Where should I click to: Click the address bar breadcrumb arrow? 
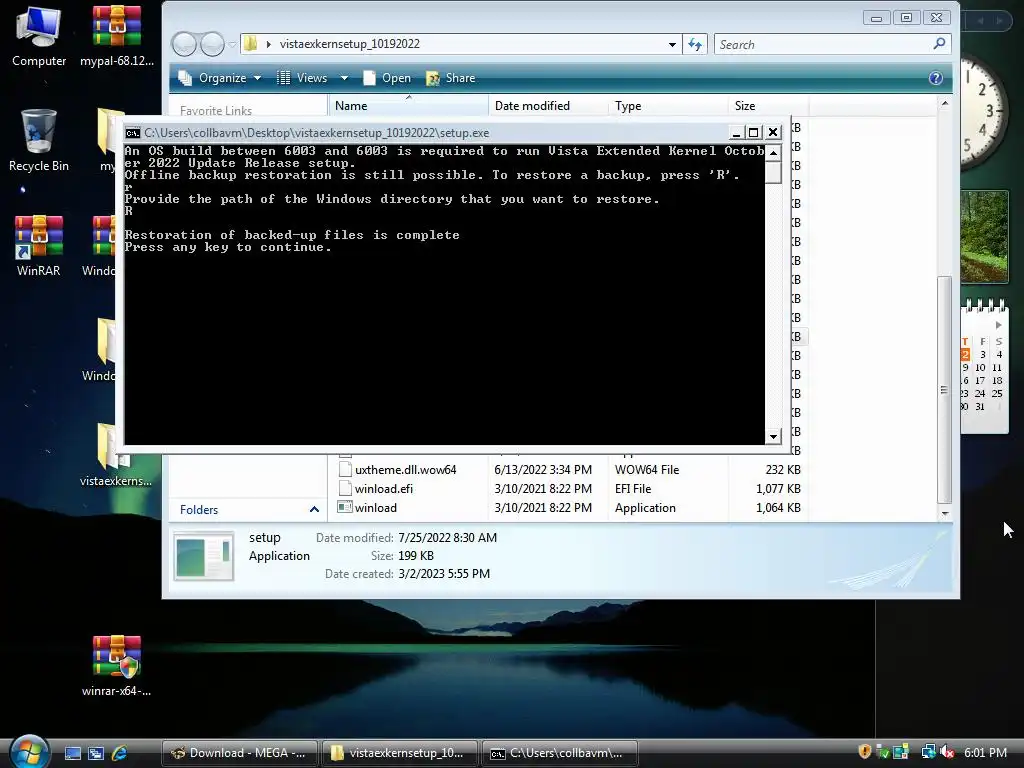pyautogui.click(x=268, y=44)
